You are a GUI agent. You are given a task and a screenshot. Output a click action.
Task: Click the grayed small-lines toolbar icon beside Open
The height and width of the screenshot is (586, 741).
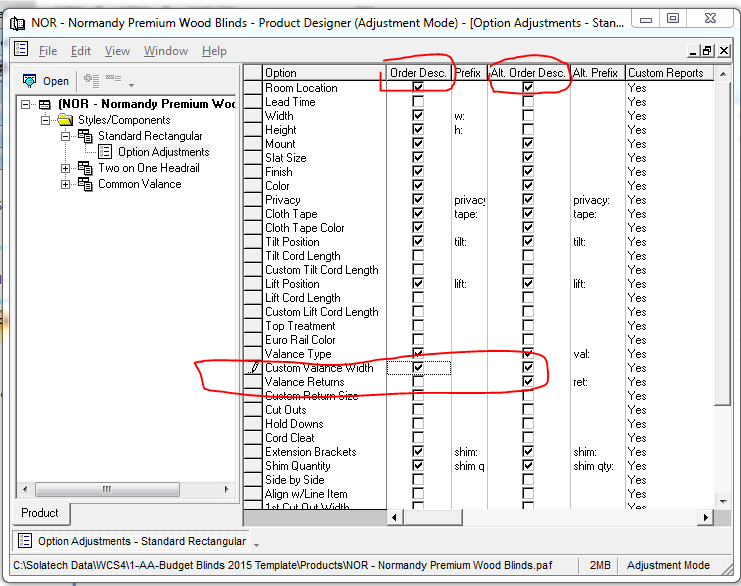(x=113, y=78)
